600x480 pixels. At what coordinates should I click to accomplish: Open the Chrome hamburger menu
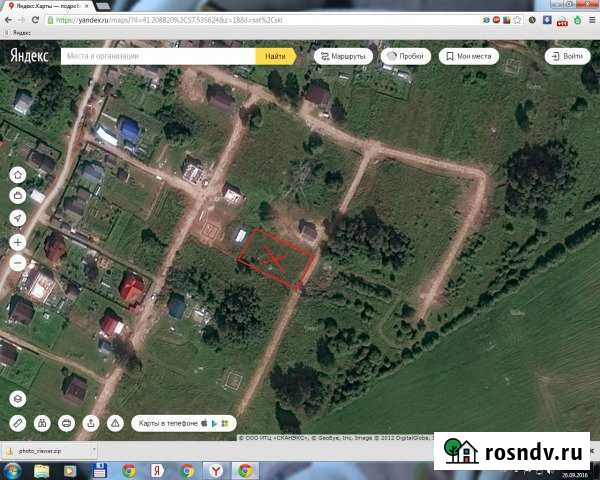(x=592, y=20)
